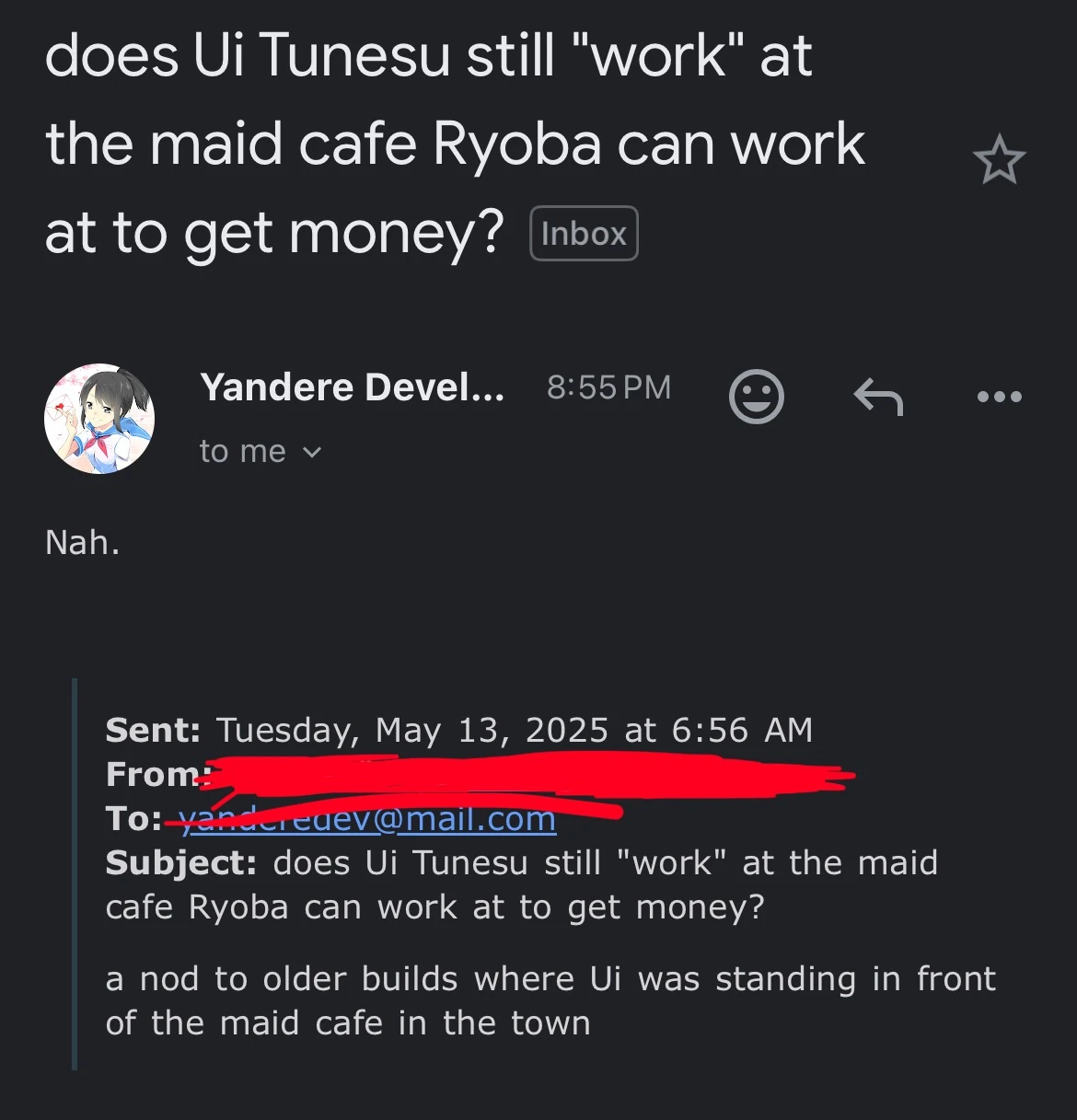
Task: Tap the redacted From sender address
Action: point(525,775)
